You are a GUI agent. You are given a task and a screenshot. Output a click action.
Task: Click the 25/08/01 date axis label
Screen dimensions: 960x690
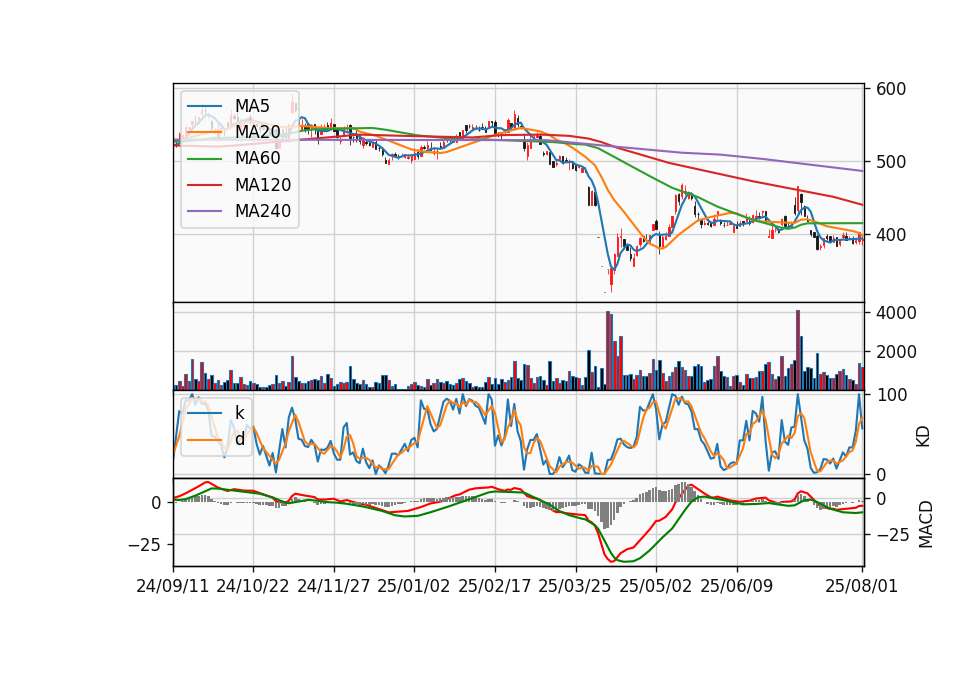[x=861, y=586]
